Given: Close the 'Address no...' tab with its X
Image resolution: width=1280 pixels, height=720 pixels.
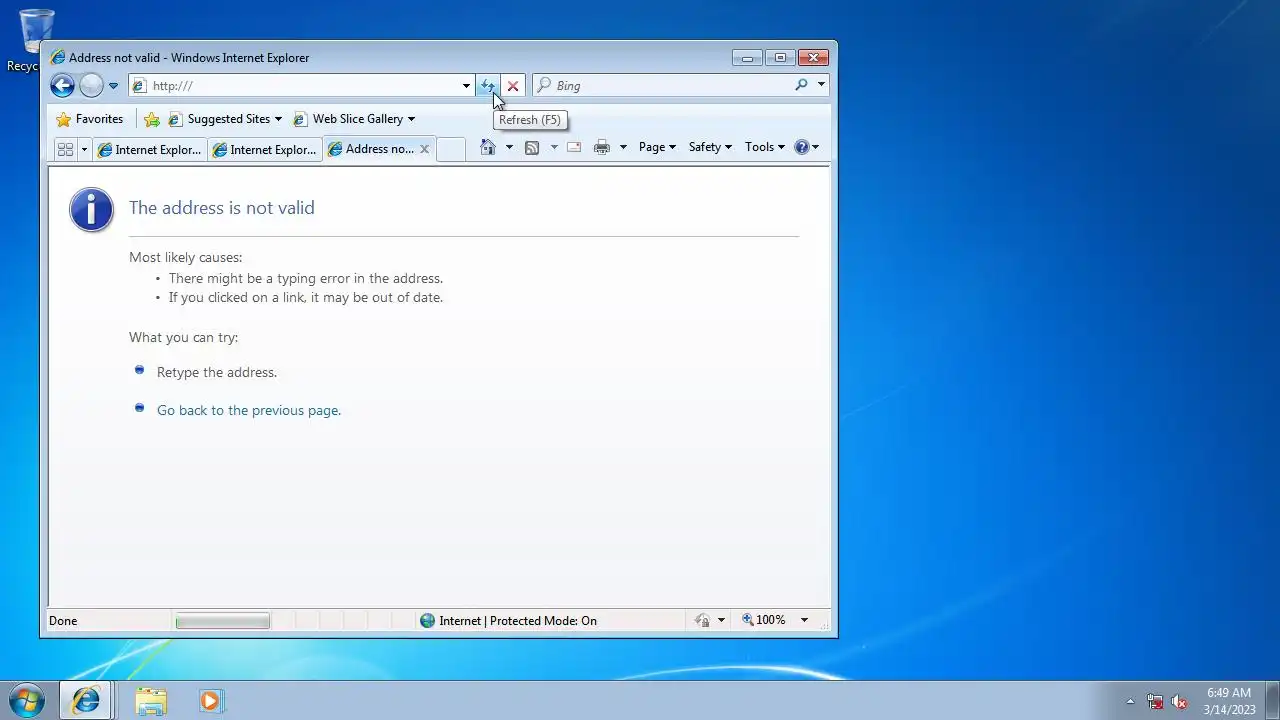Looking at the screenshot, I should [424, 149].
